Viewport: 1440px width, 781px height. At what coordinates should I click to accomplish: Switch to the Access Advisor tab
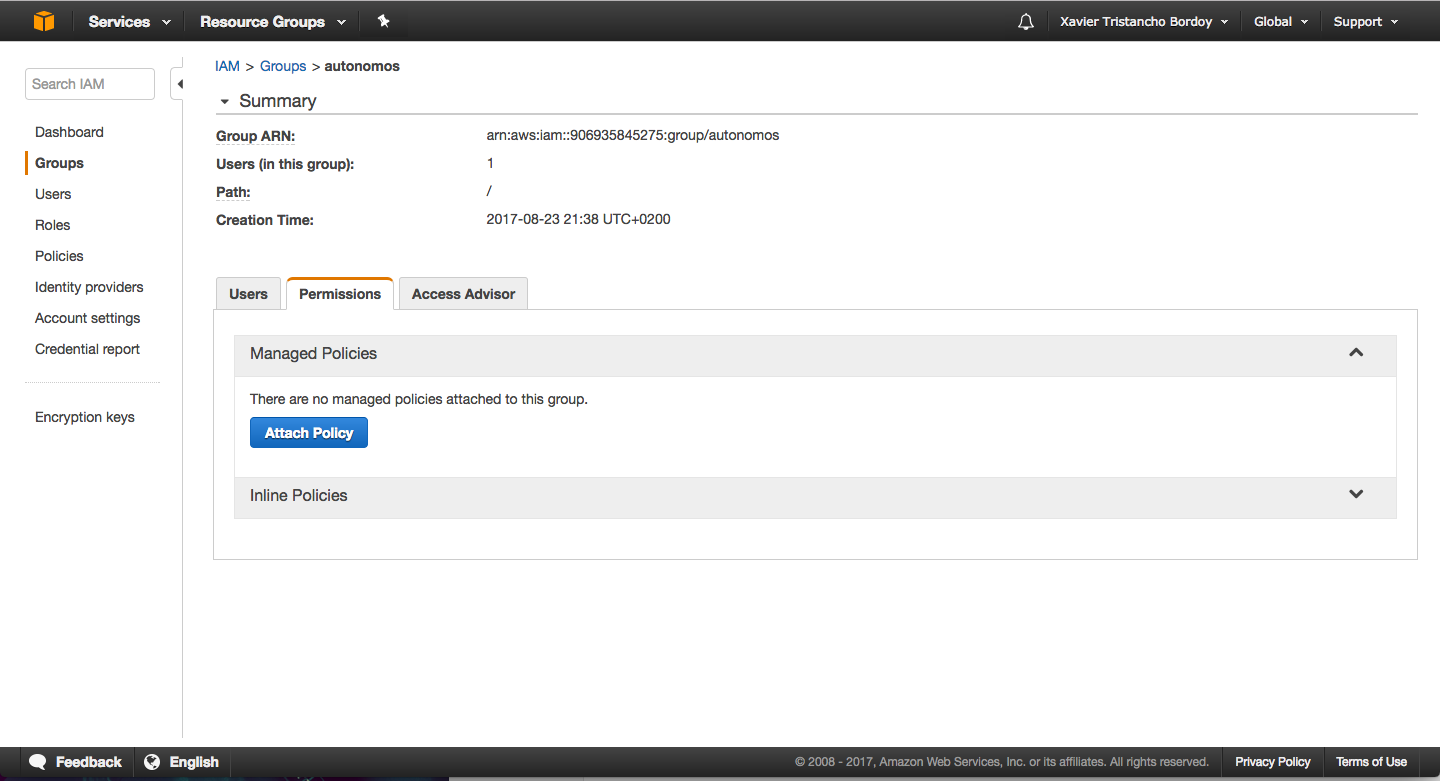click(463, 294)
